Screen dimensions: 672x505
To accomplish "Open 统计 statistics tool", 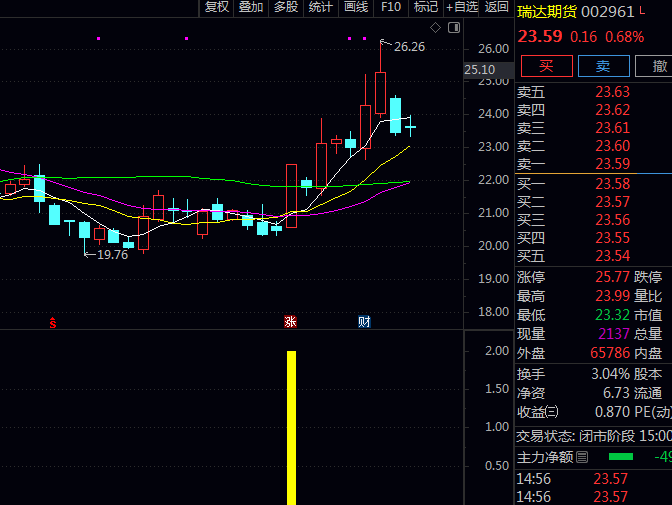I will [x=321, y=7].
